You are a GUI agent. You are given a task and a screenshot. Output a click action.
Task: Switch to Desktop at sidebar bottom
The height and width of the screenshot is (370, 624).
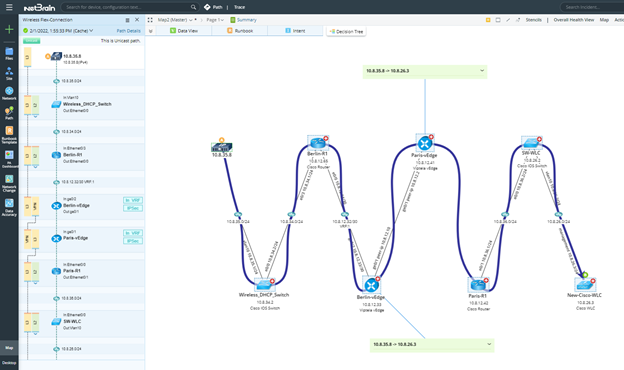tap(9, 362)
